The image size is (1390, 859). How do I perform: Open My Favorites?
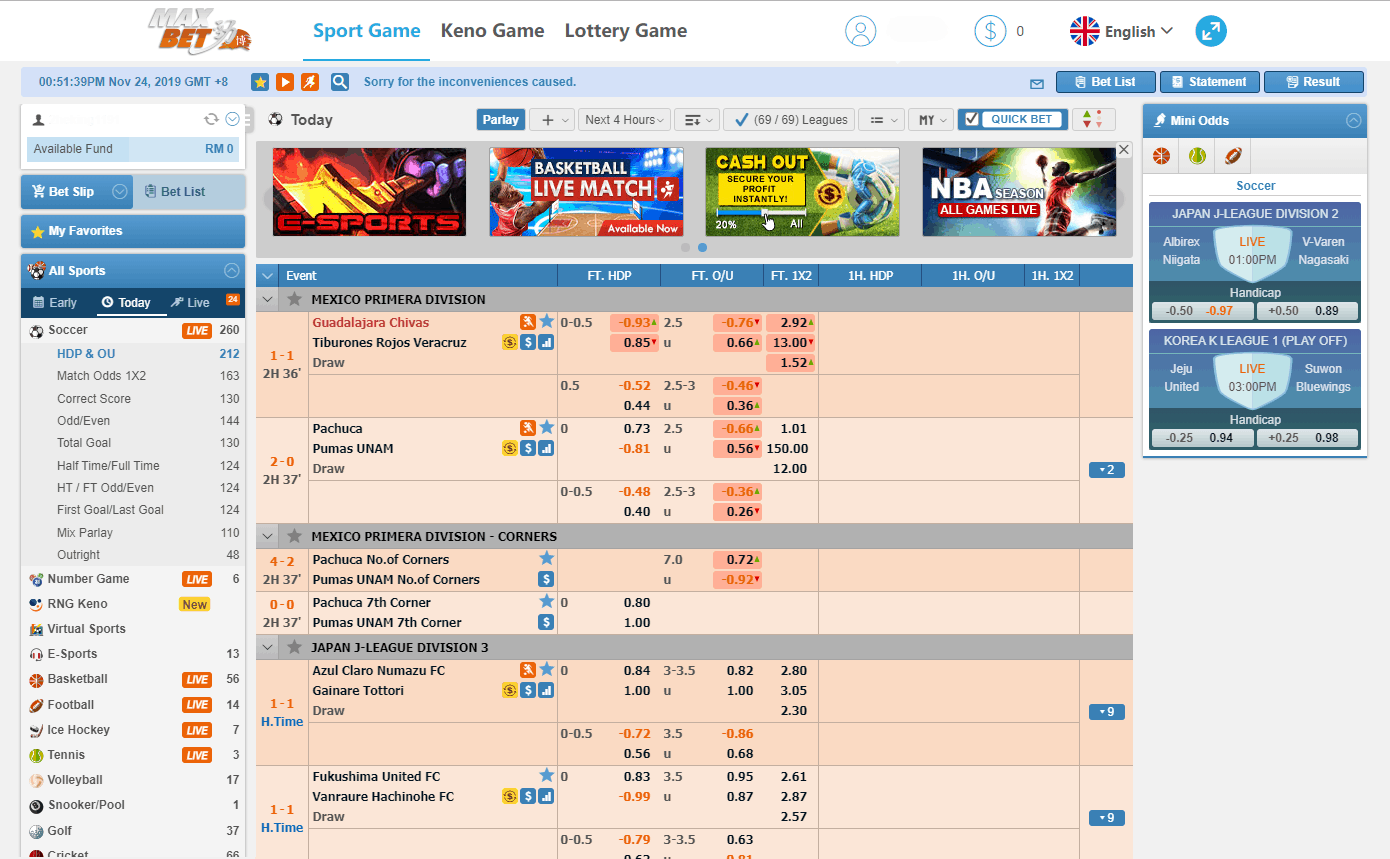click(x=133, y=231)
